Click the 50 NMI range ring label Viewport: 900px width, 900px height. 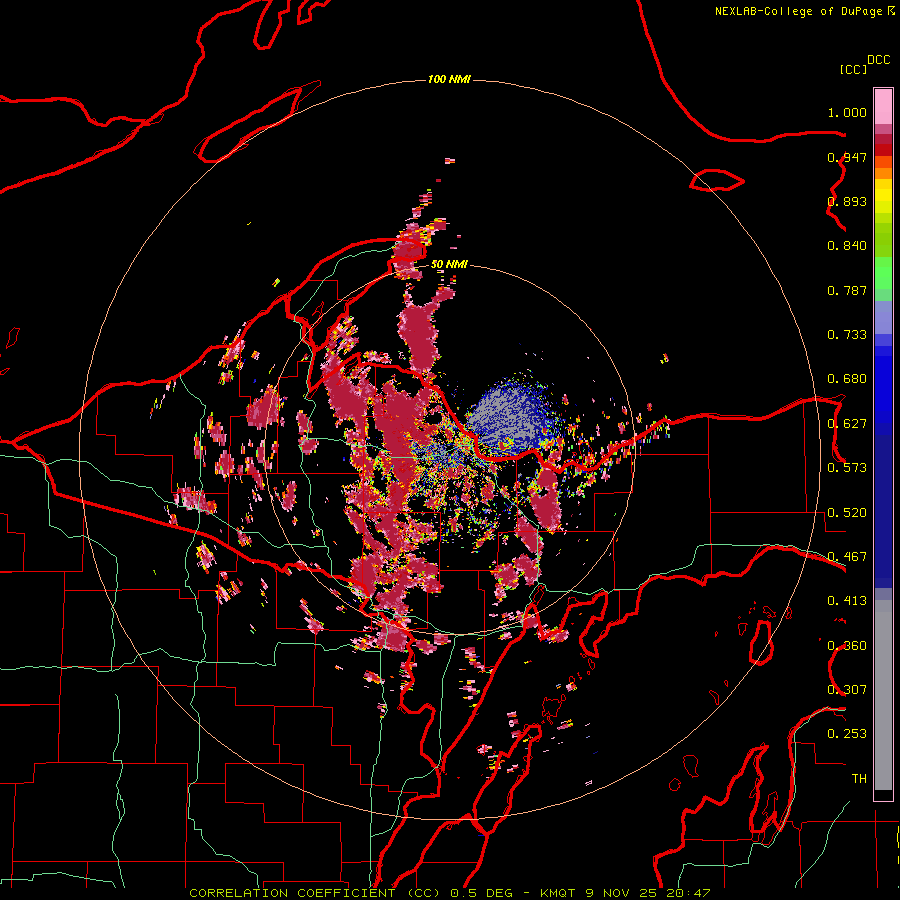449,264
